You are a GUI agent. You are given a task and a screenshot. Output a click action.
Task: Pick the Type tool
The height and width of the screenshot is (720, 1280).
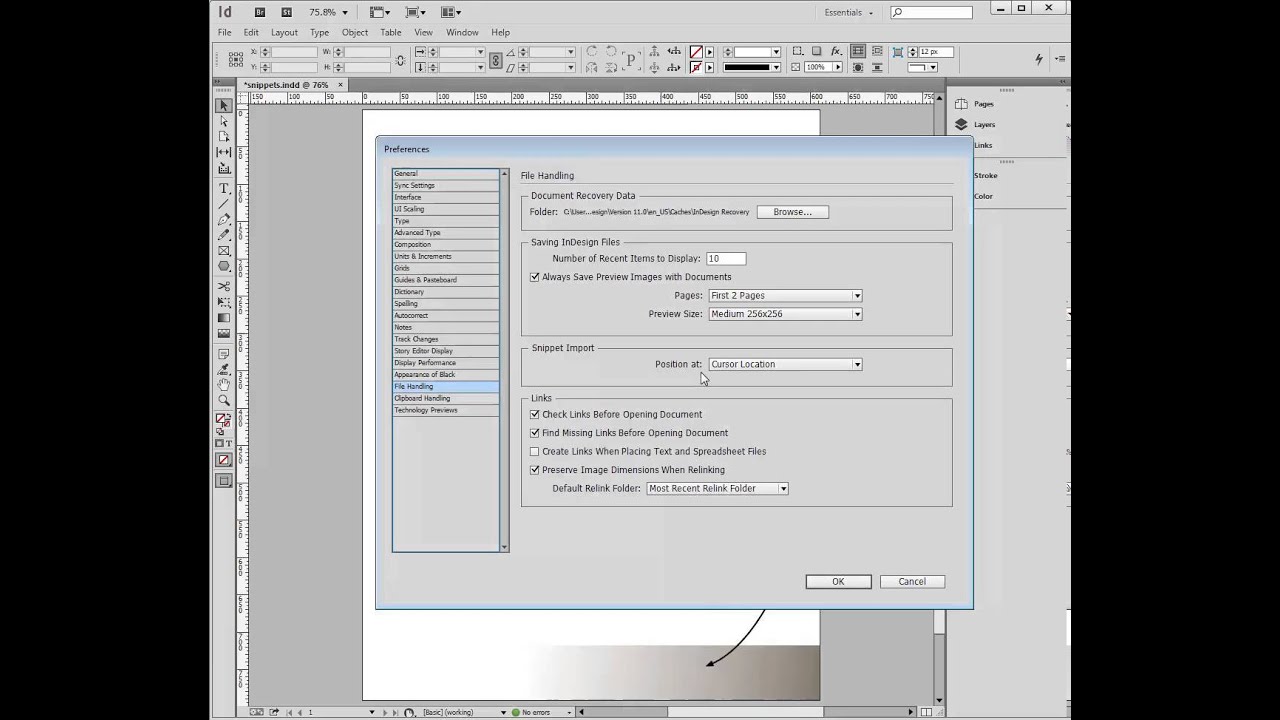(224, 188)
